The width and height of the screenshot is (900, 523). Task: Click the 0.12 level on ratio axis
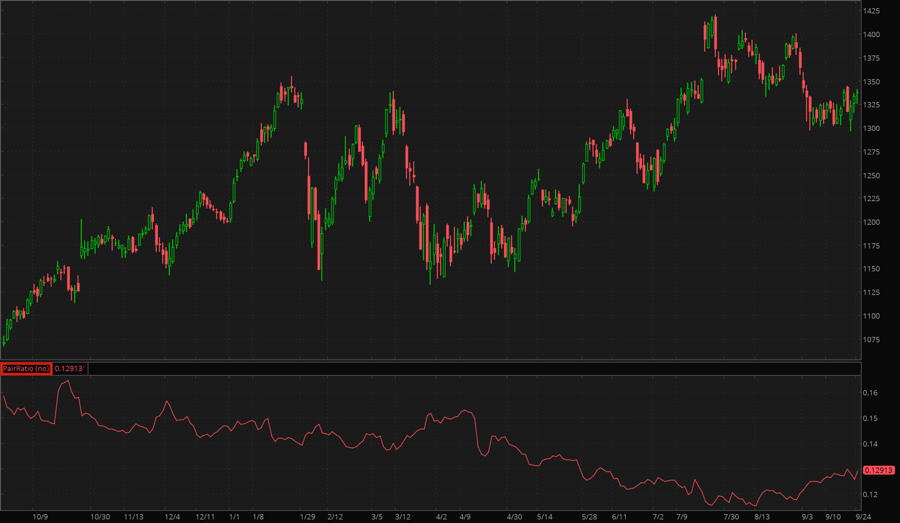(872, 495)
